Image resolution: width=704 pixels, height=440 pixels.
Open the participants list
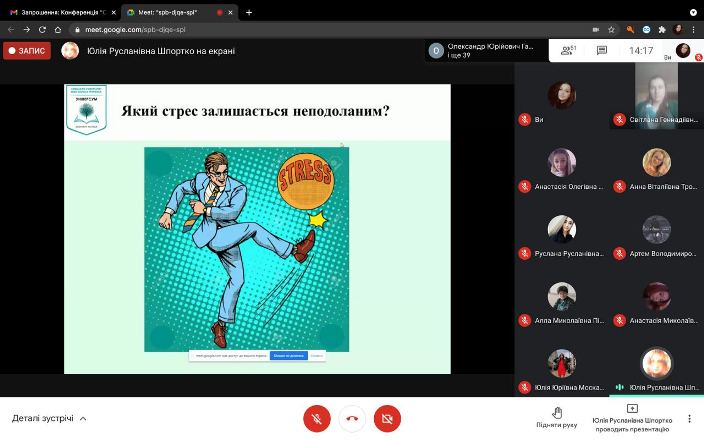point(568,50)
